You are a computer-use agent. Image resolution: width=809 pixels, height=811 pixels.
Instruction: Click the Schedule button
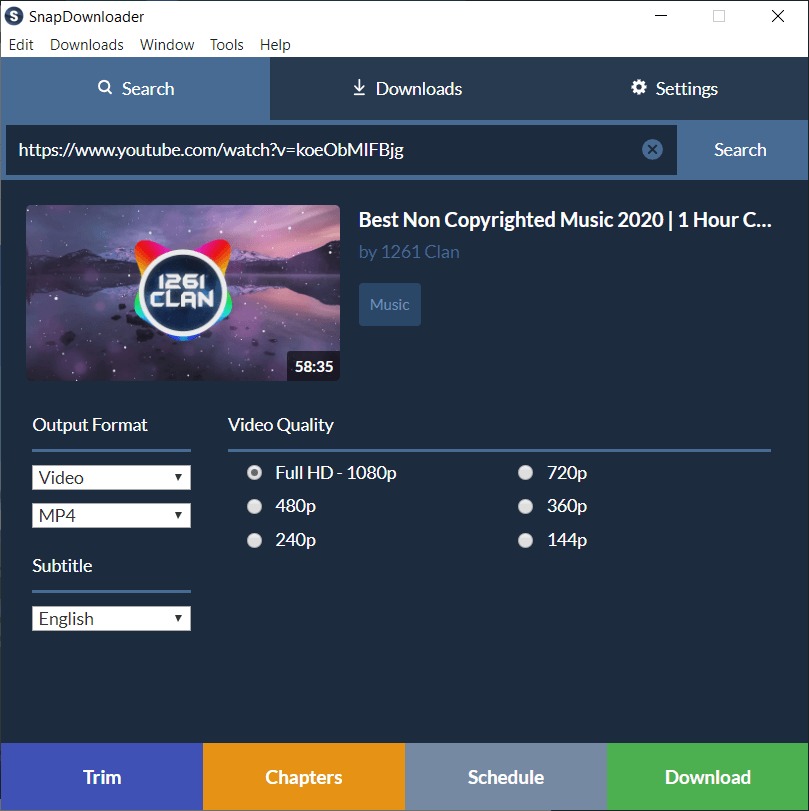[x=506, y=777]
